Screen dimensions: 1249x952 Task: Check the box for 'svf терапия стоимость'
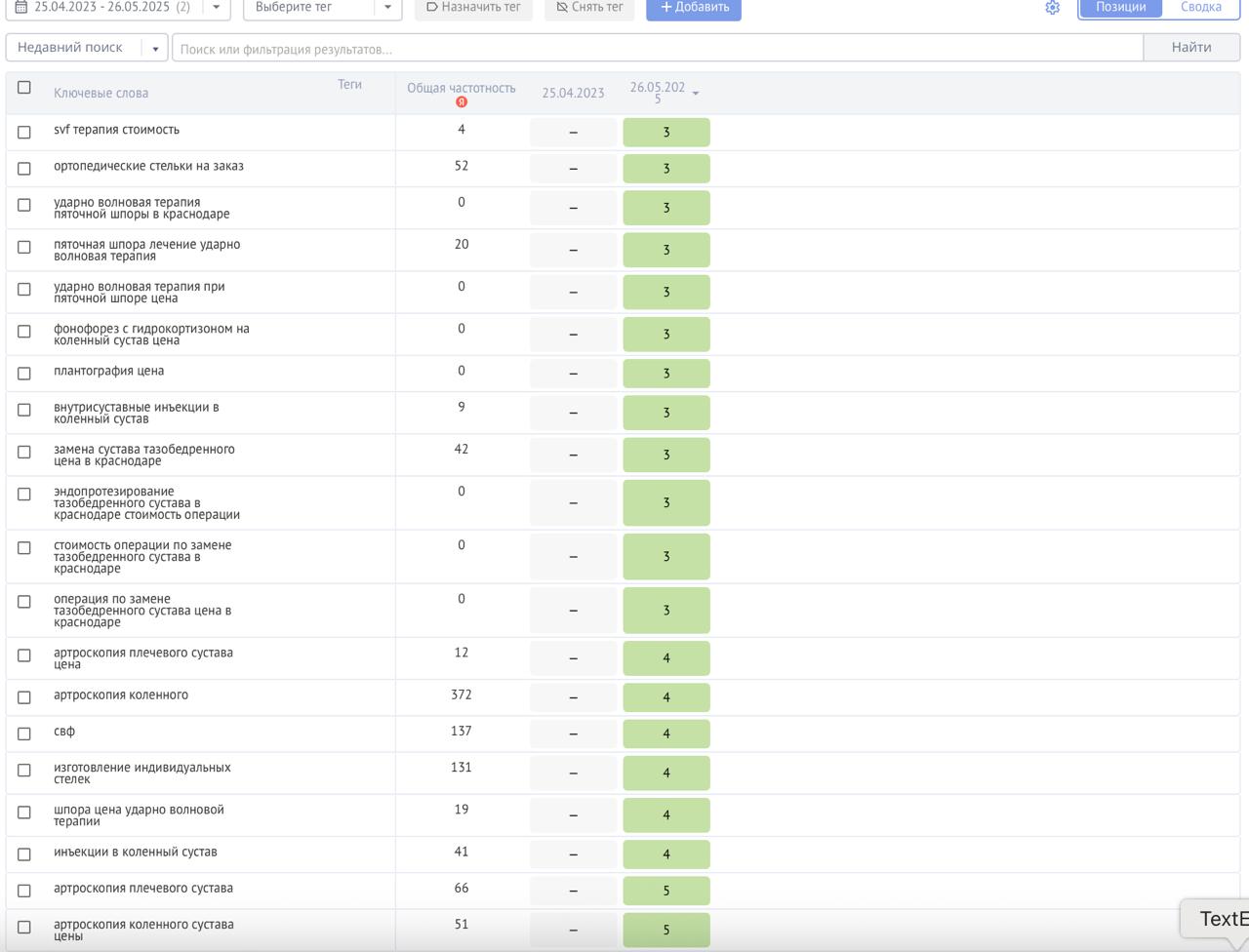(x=24, y=133)
